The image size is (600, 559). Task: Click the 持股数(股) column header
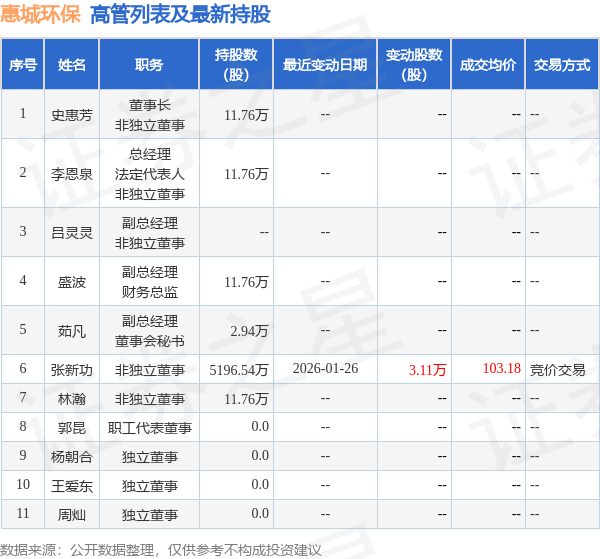(236, 64)
